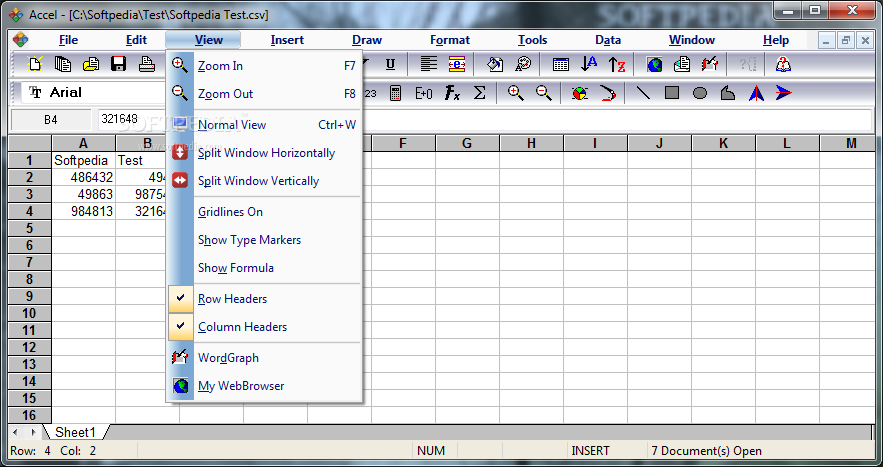Image resolution: width=883 pixels, height=467 pixels.
Task: Open the Tools menu
Action: [x=533, y=40]
